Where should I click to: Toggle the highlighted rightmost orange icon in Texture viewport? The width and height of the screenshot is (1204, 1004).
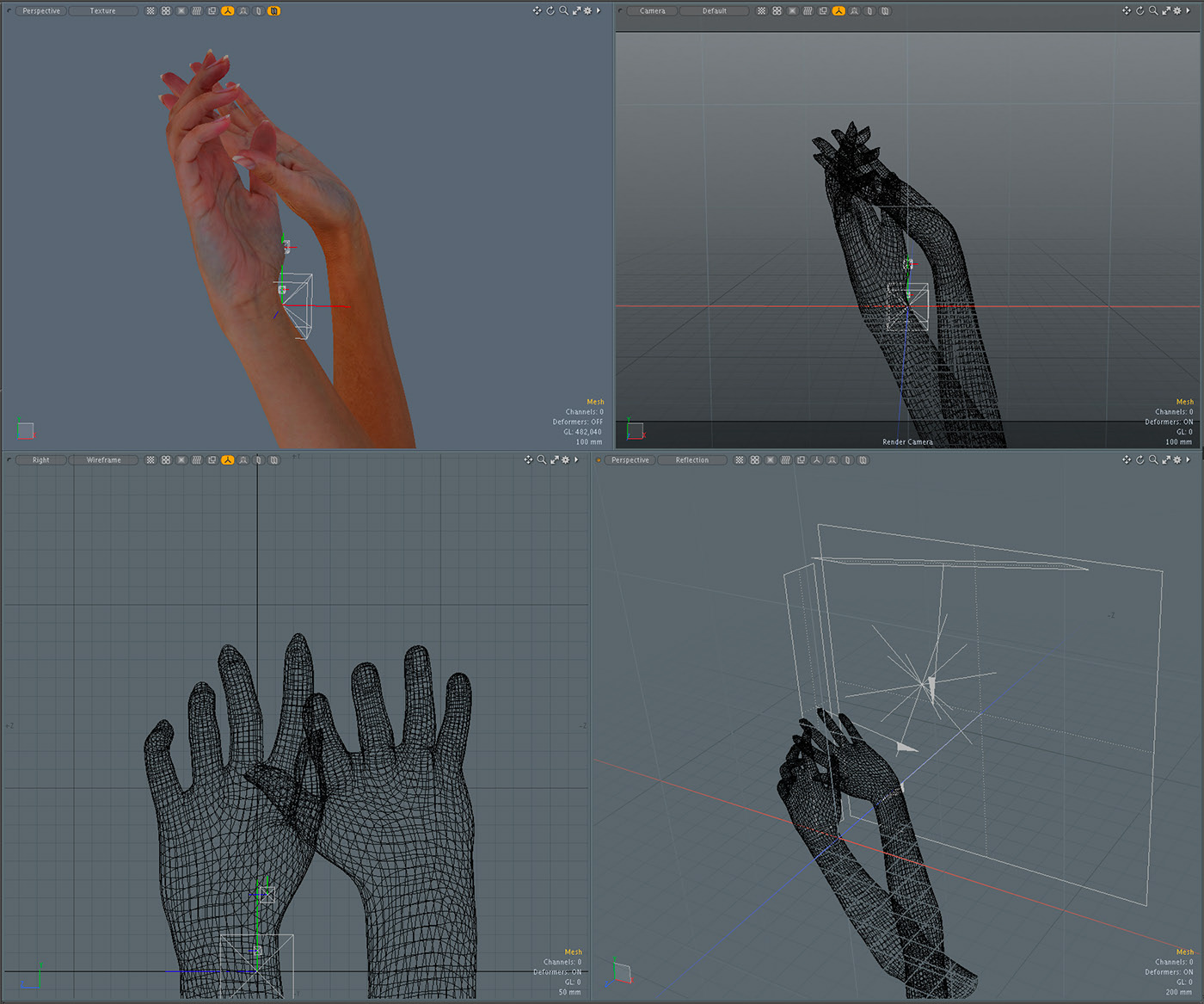tap(273, 11)
